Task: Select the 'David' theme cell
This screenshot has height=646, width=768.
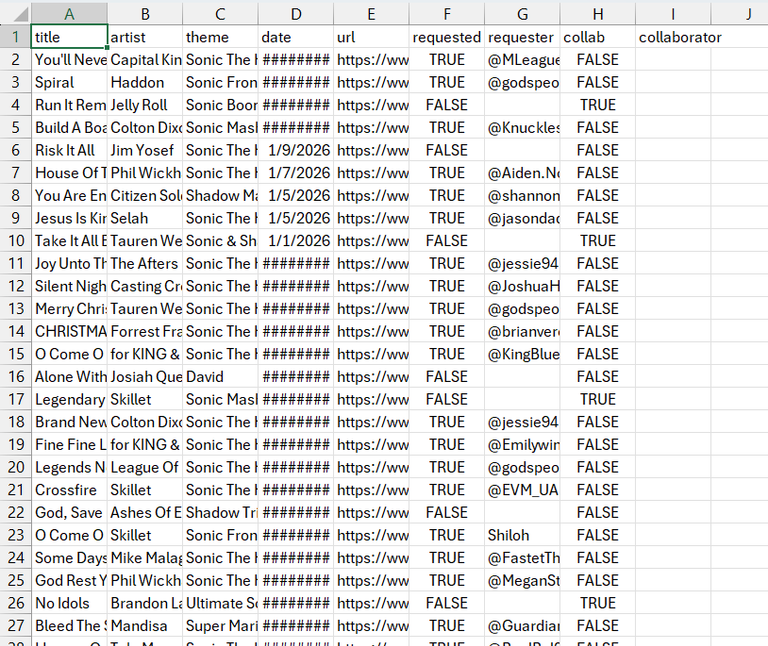Action: [x=220, y=377]
